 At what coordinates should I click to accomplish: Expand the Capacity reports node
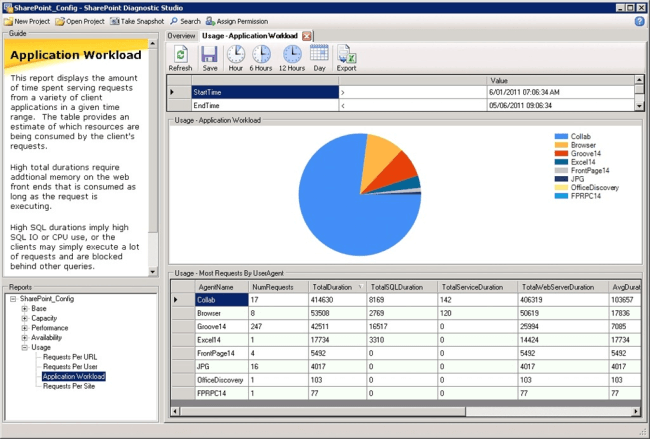click(24, 318)
